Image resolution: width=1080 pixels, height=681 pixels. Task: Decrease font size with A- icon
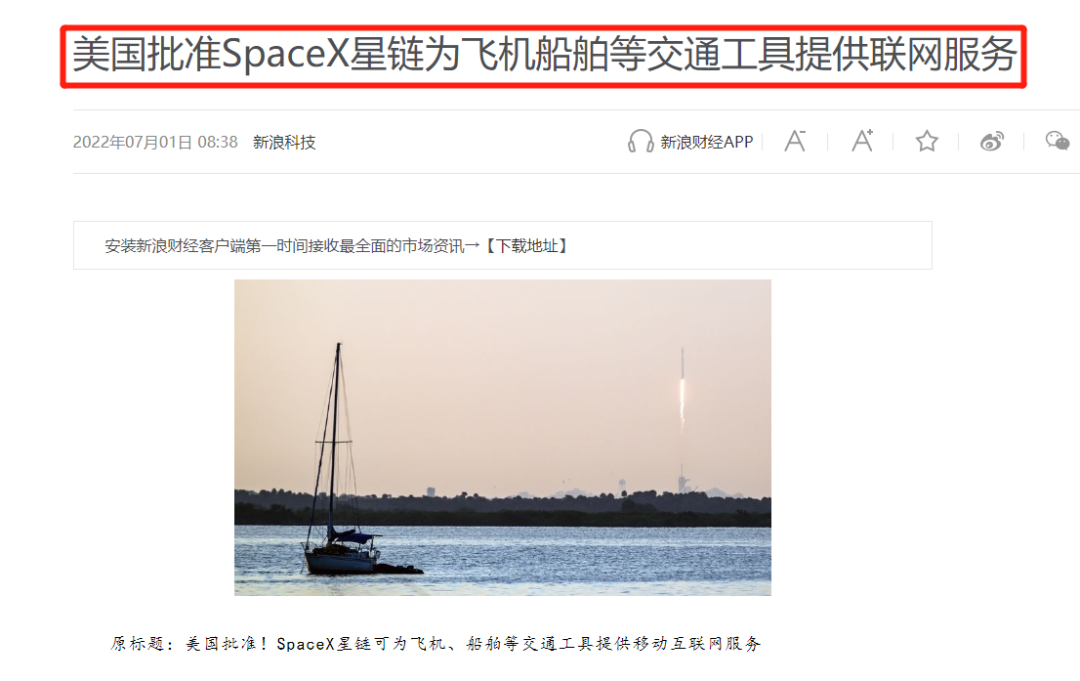(x=795, y=141)
